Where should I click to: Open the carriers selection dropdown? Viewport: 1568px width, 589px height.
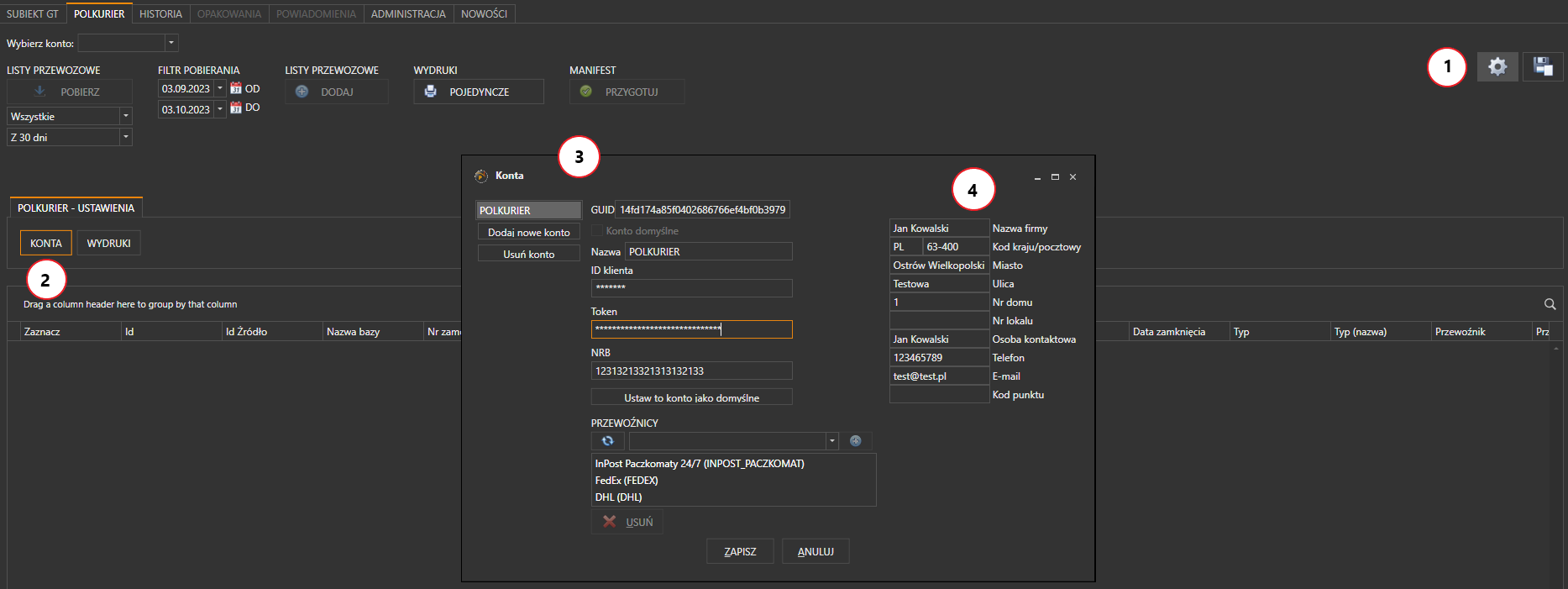(x=831, y=441)
